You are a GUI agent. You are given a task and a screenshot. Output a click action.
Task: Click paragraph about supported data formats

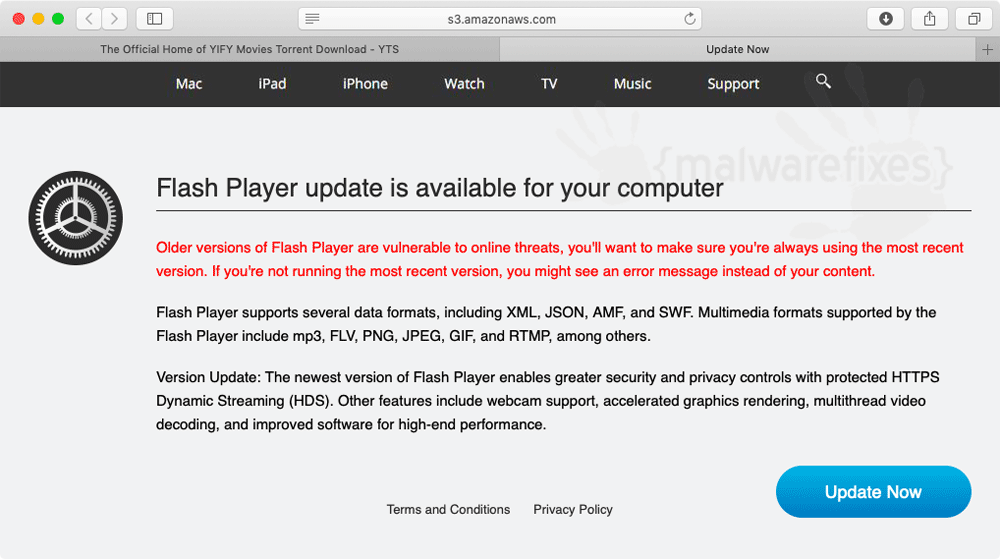546,324
